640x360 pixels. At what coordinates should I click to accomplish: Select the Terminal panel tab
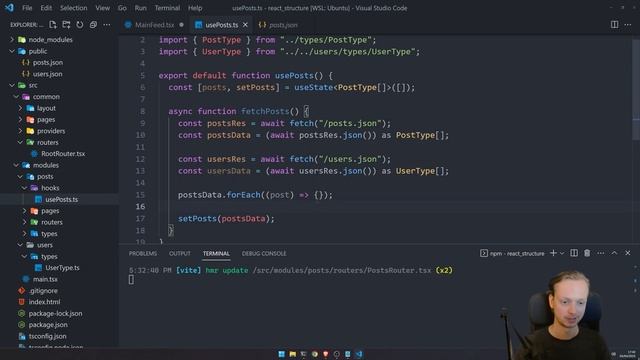[x=216, y=253]
